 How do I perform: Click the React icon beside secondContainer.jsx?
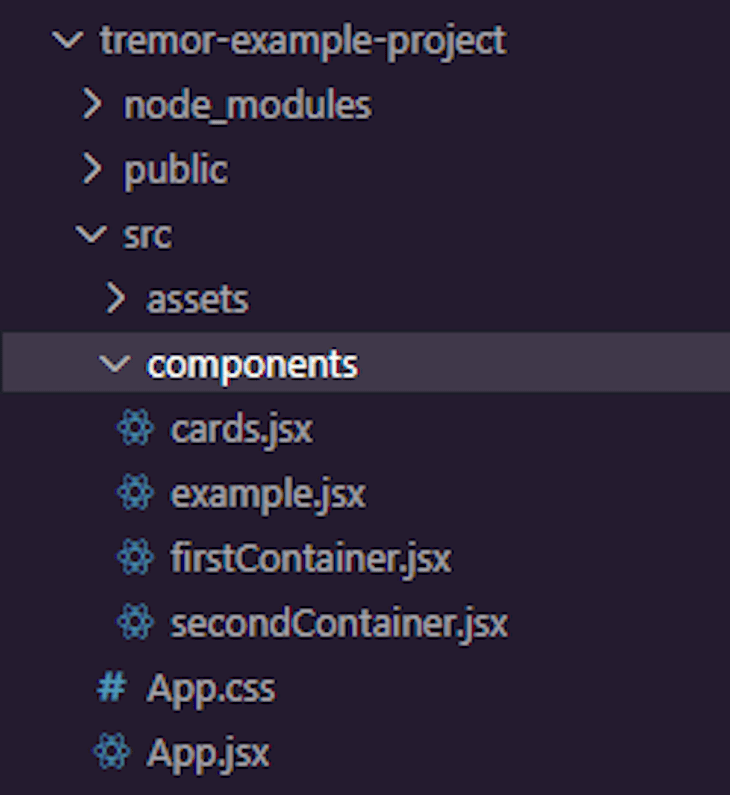(x=135, y=622)
